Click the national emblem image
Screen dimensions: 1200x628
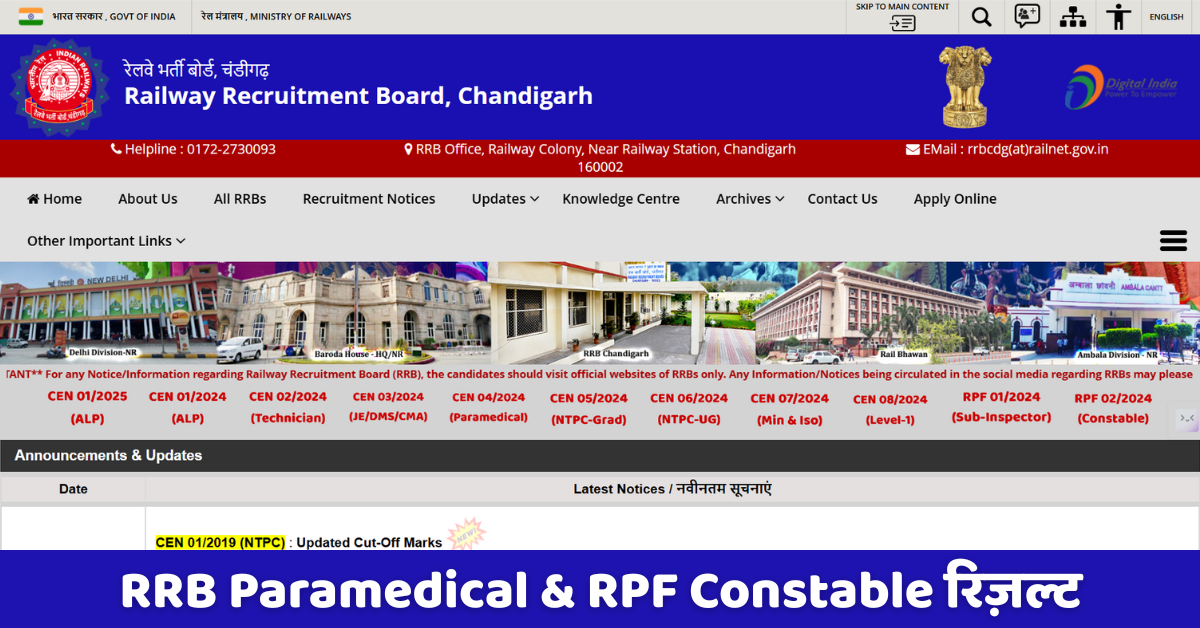[x=964, y=87]
